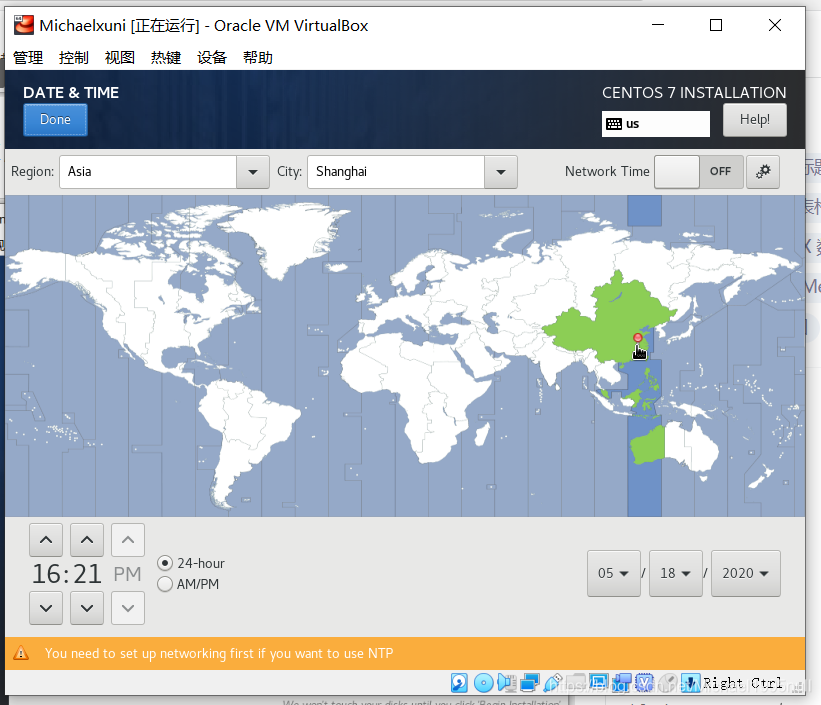This screenshot has width=821, height=705.
Task: Select the AM/PM radio button
Action: tap(165, 584)
